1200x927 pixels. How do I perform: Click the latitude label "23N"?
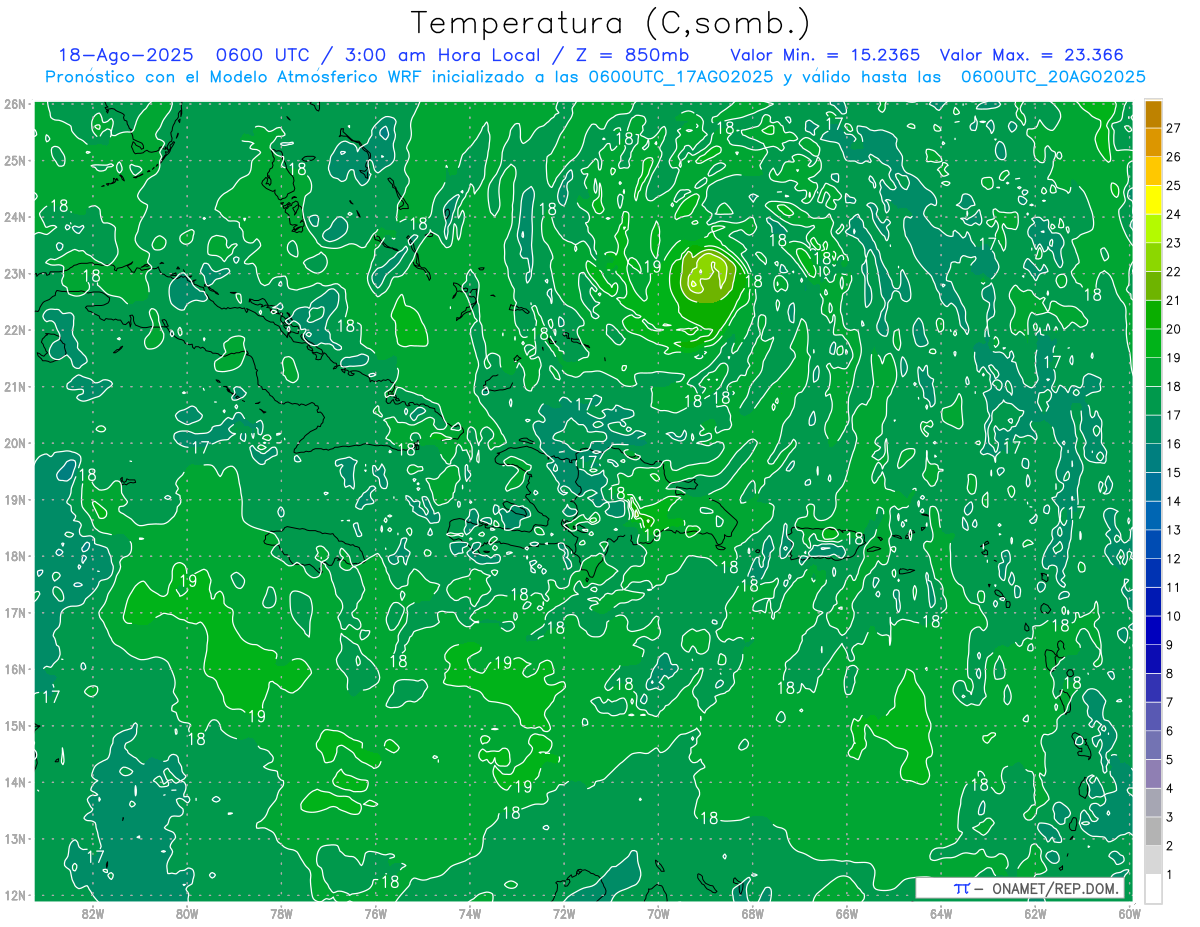click(x=15, y=274)
